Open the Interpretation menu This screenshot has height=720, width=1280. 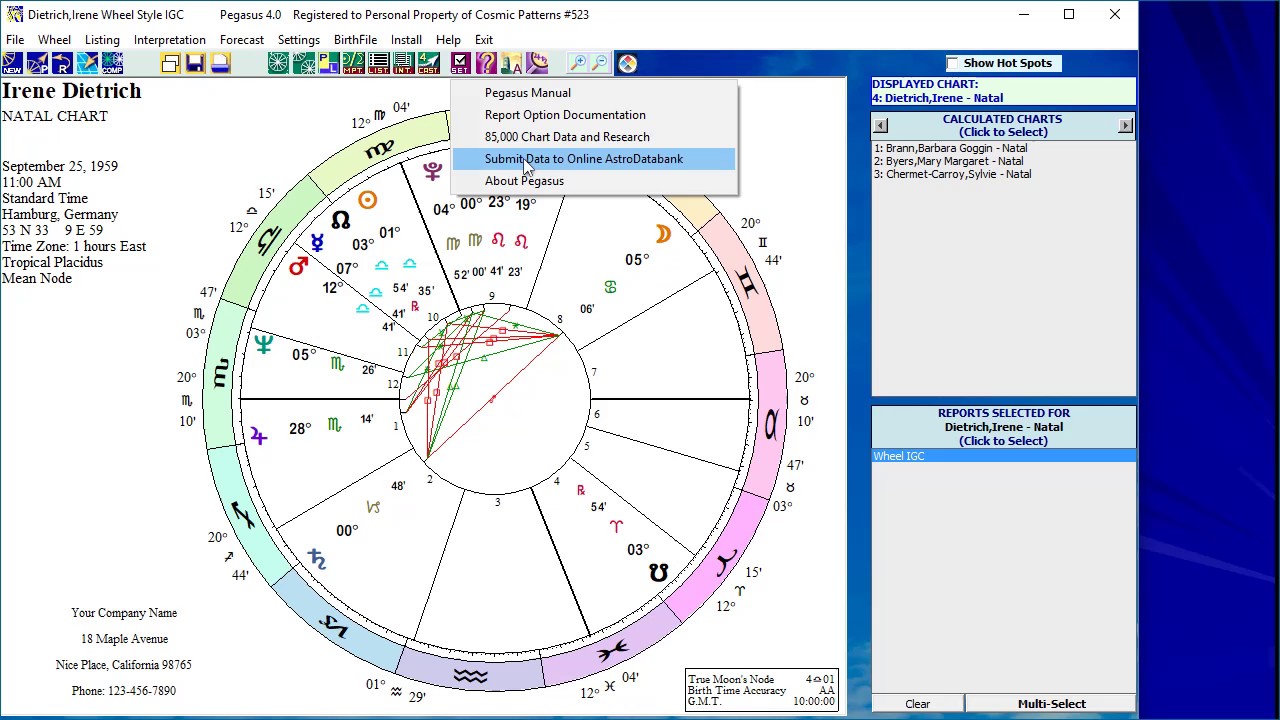click(x=170, y=40)
